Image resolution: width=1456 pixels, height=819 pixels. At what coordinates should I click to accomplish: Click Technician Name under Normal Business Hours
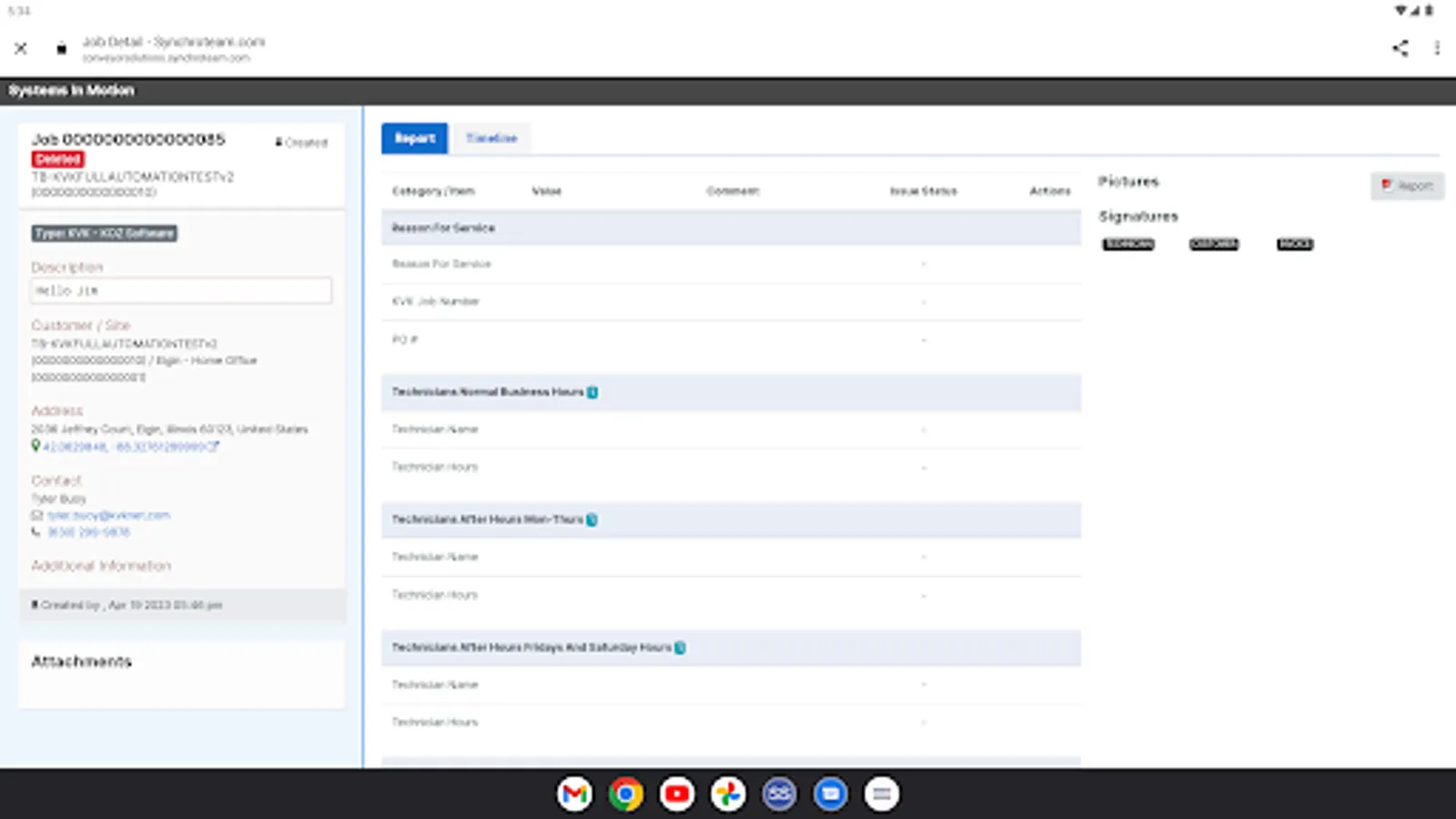(435, 430)
